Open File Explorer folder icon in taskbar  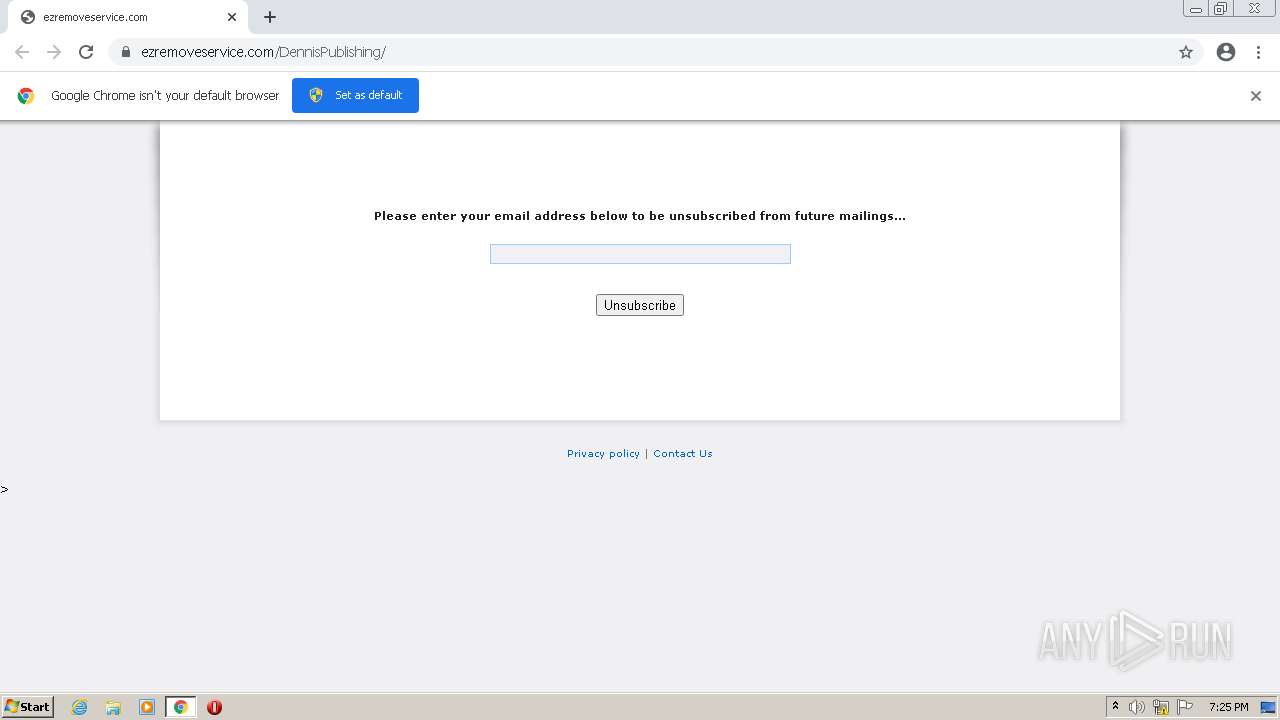click(x=113, y=707)
